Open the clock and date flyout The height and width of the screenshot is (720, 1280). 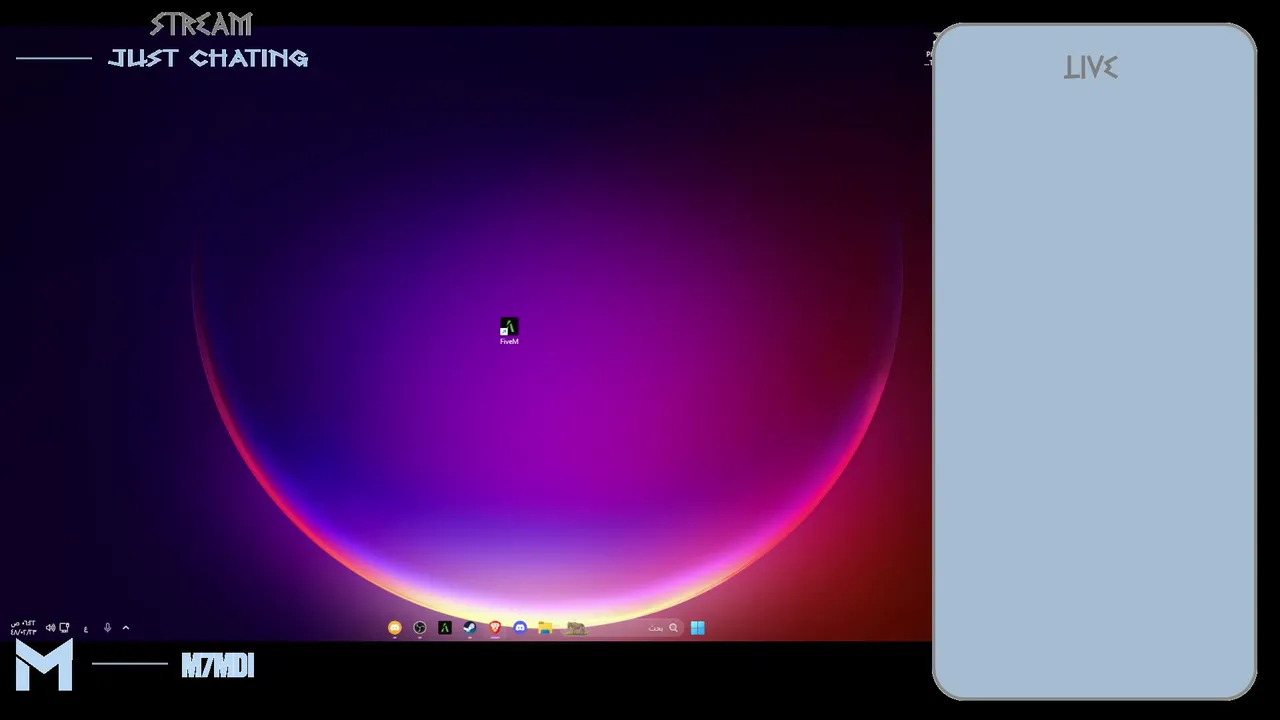pyautogui.click(x=23, y=628)
